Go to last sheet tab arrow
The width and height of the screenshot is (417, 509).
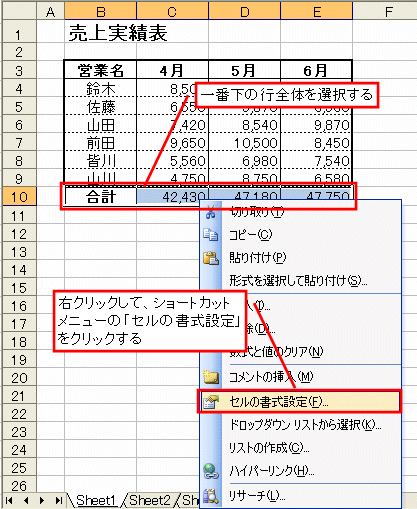[x=58, y=500]
